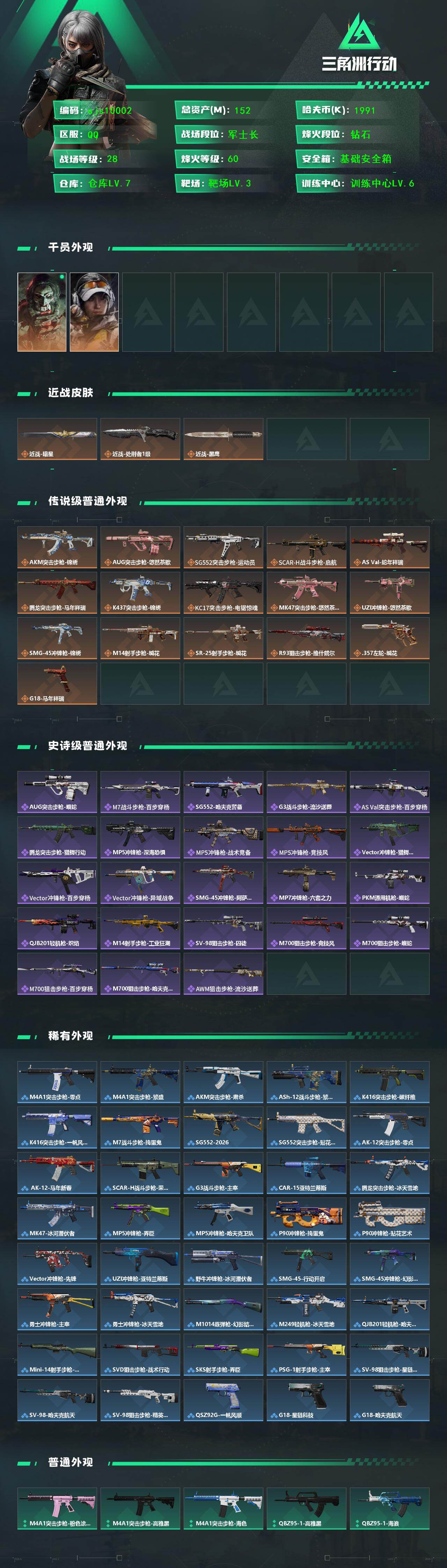The width and height of the screenshot is (447, 1568).
Task: Choose the 近战-处刑者1级 knife skin
Action: pyautogui.click(x=140, y=439)
